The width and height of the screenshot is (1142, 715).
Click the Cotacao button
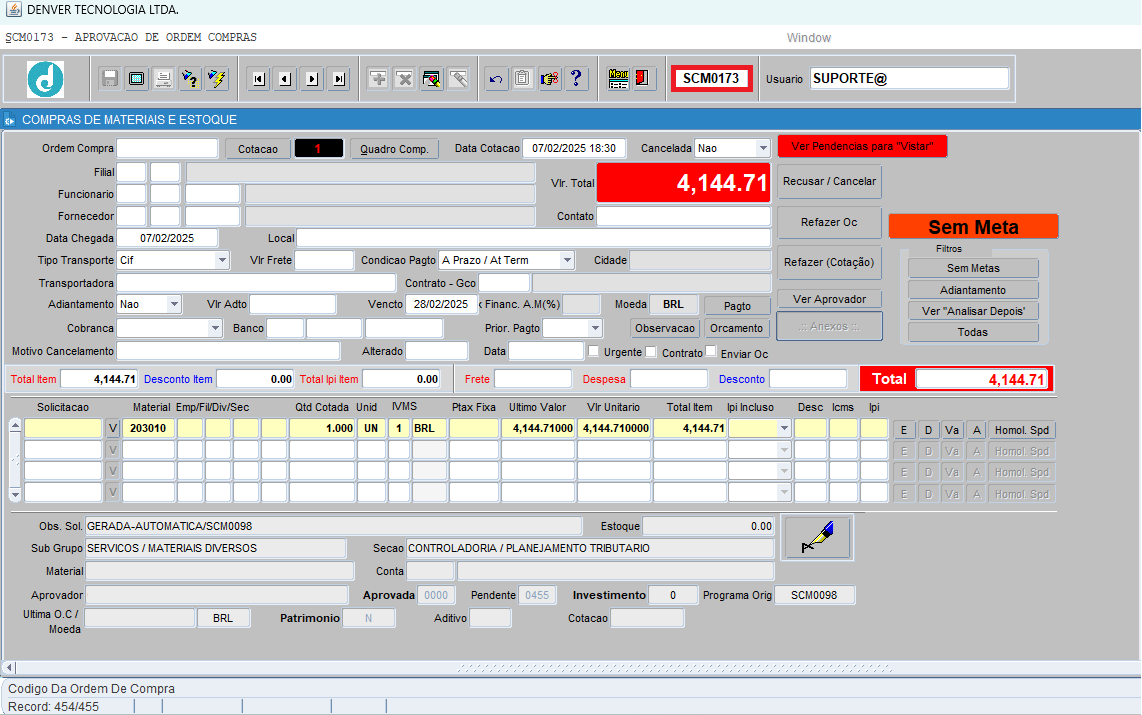click(258, 149)
